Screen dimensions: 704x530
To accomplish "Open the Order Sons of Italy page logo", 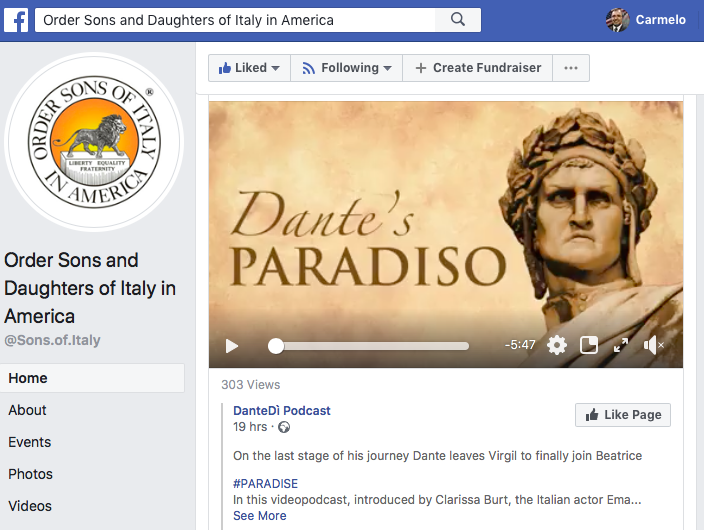I will 94,142.
